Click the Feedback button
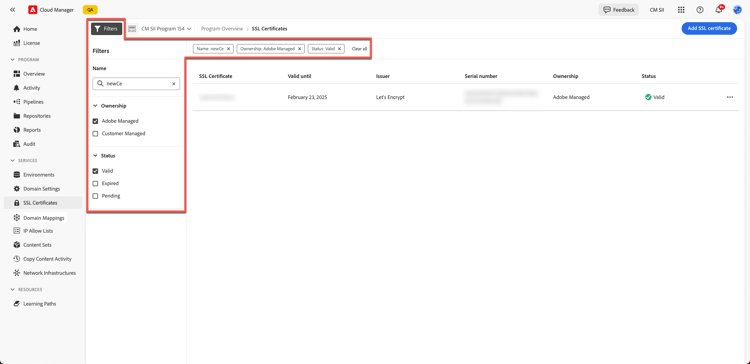Screen dimensions: 750x364 tap(618, 10)
